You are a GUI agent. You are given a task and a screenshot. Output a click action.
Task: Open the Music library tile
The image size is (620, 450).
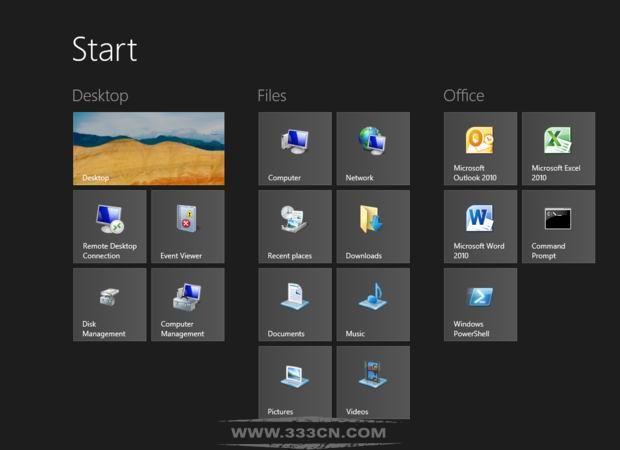pyautogui.click(x=373, y=304)
